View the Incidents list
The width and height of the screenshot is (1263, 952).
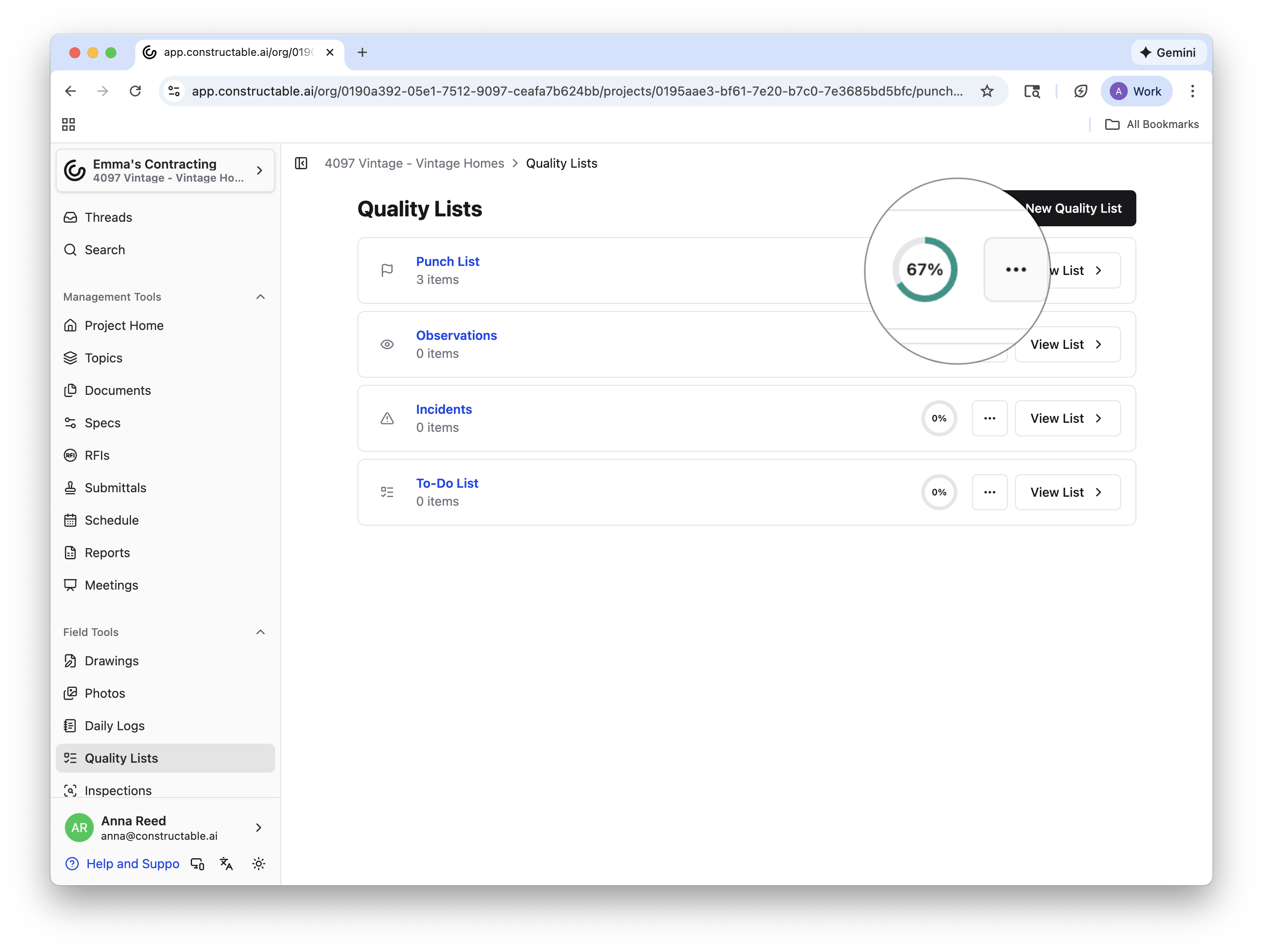[x=1067, y=419]
